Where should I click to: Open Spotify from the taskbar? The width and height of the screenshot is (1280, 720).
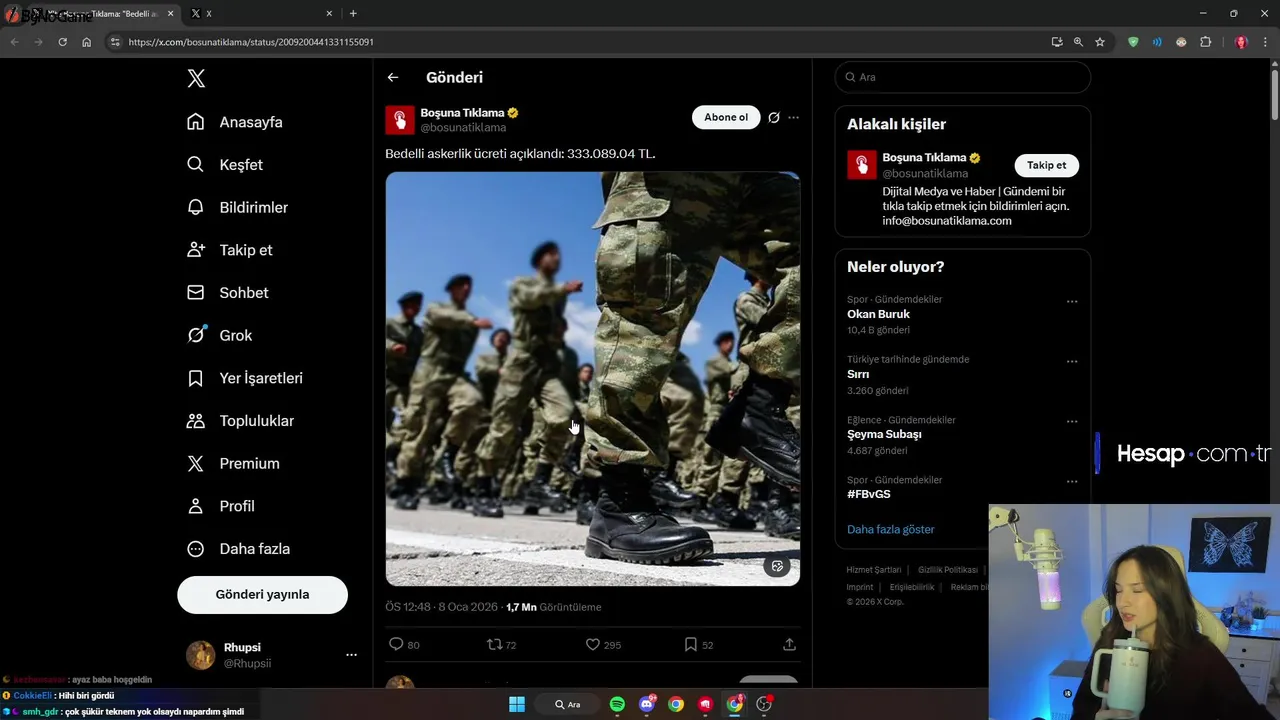point(617,704)
